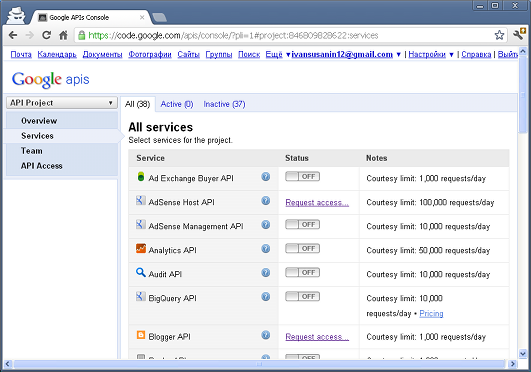Click the browser back arrow
This screenshot has height=372, width=531.
pyautogui.click(x=13, y=35)
